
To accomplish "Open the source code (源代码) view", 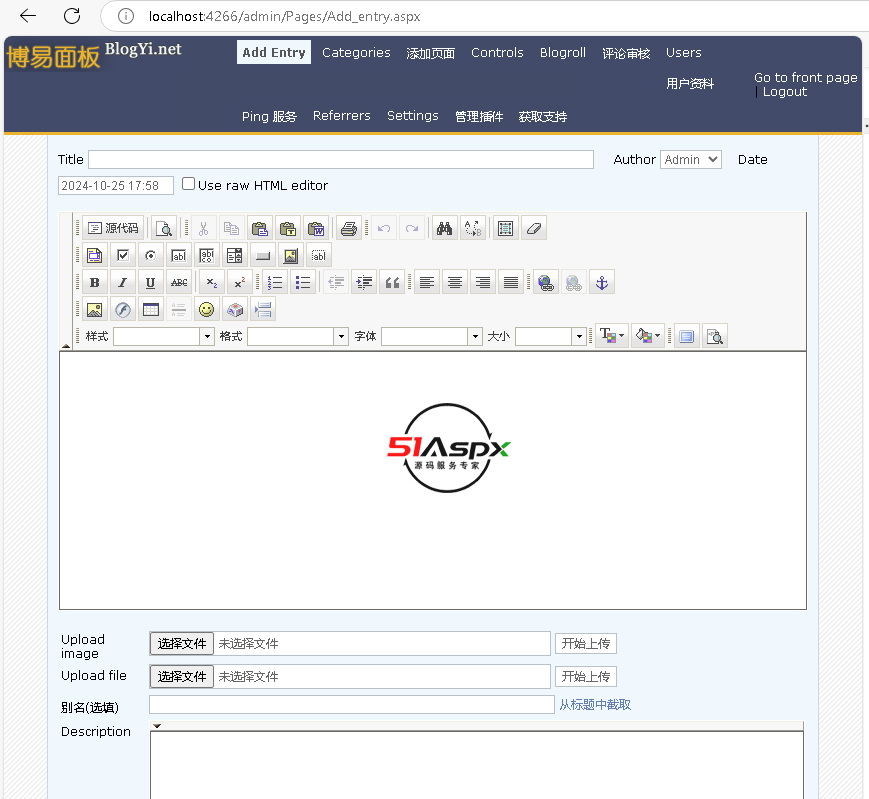I will click(113, 228).
